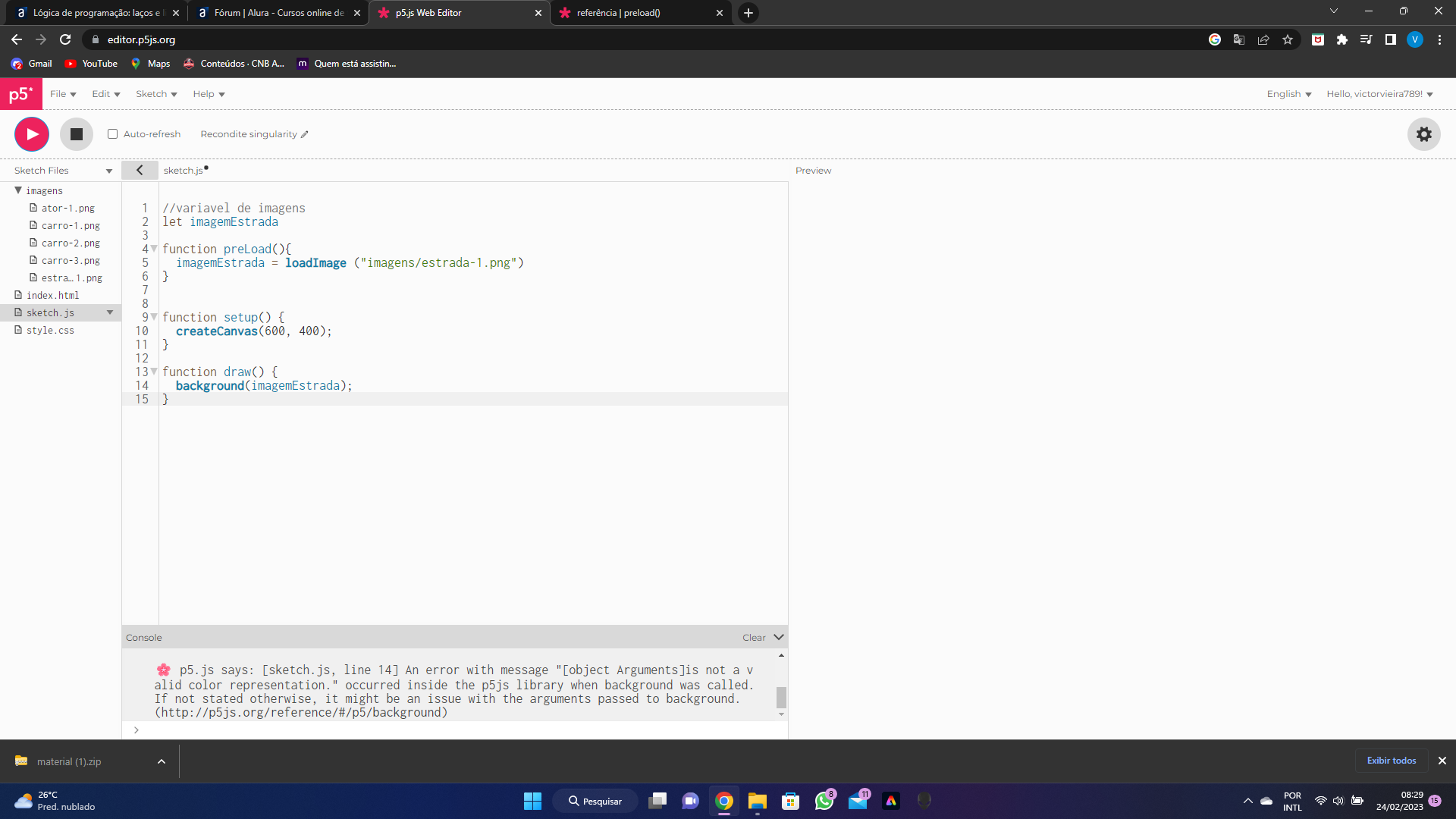
Task: Close the downloads bar
Action: pyautogui.click(x=1442, y=761)
